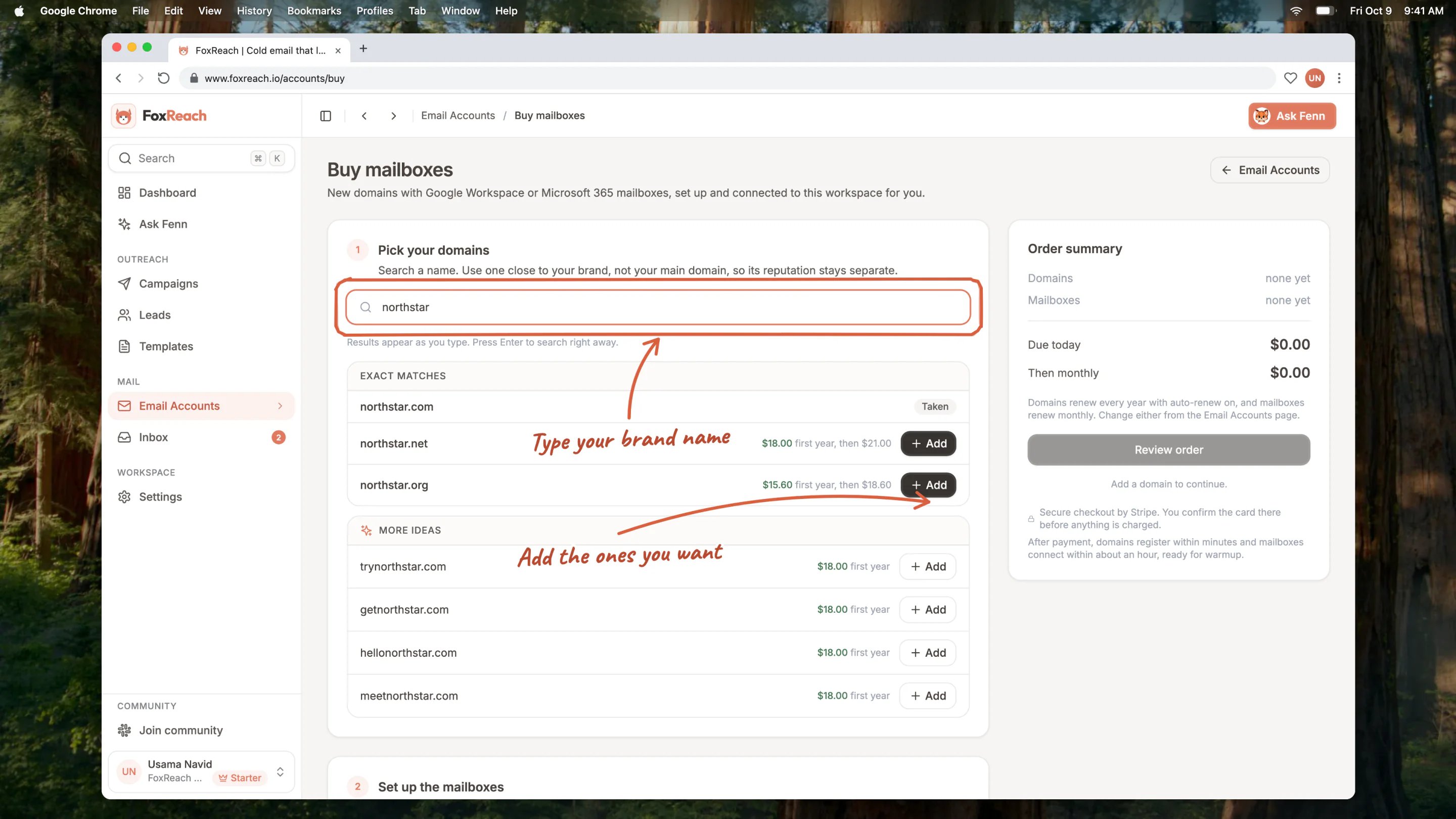The height and width of the screenshot is (819, 1456).
Task: Click the Review order button
Action: click(x=1168, y=450)
